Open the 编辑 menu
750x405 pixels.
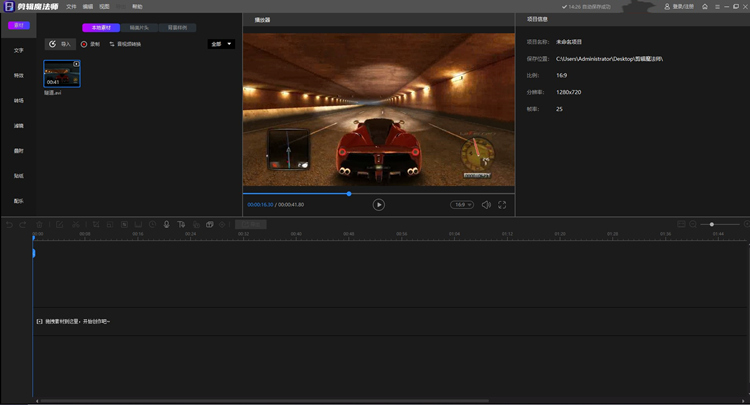(88, 7)
